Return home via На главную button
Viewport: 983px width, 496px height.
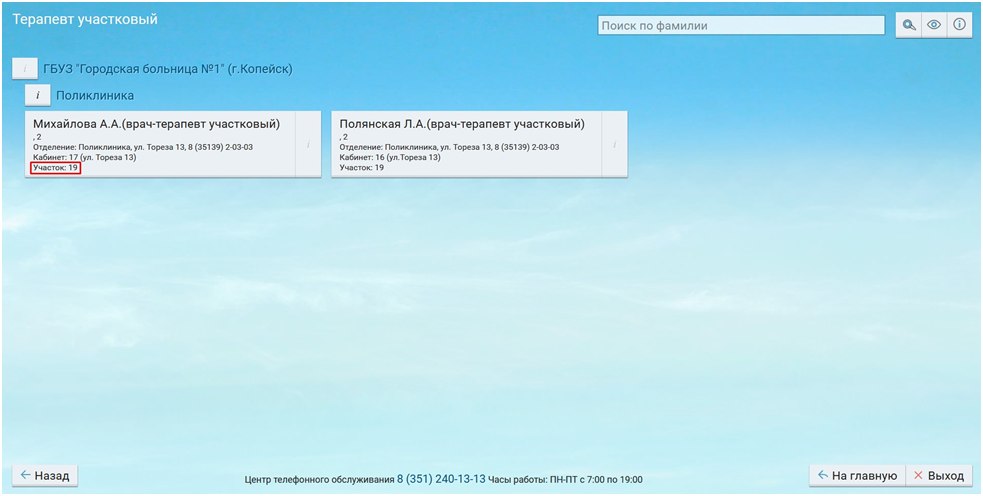[x=857, y=476]
